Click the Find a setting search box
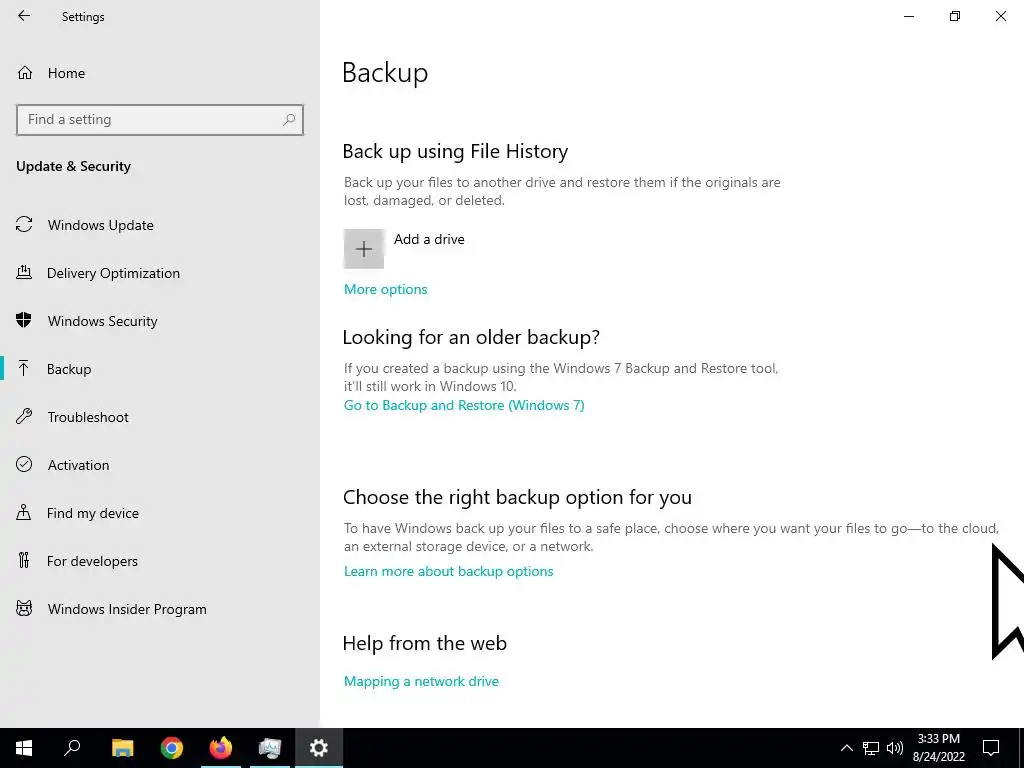 159,120
